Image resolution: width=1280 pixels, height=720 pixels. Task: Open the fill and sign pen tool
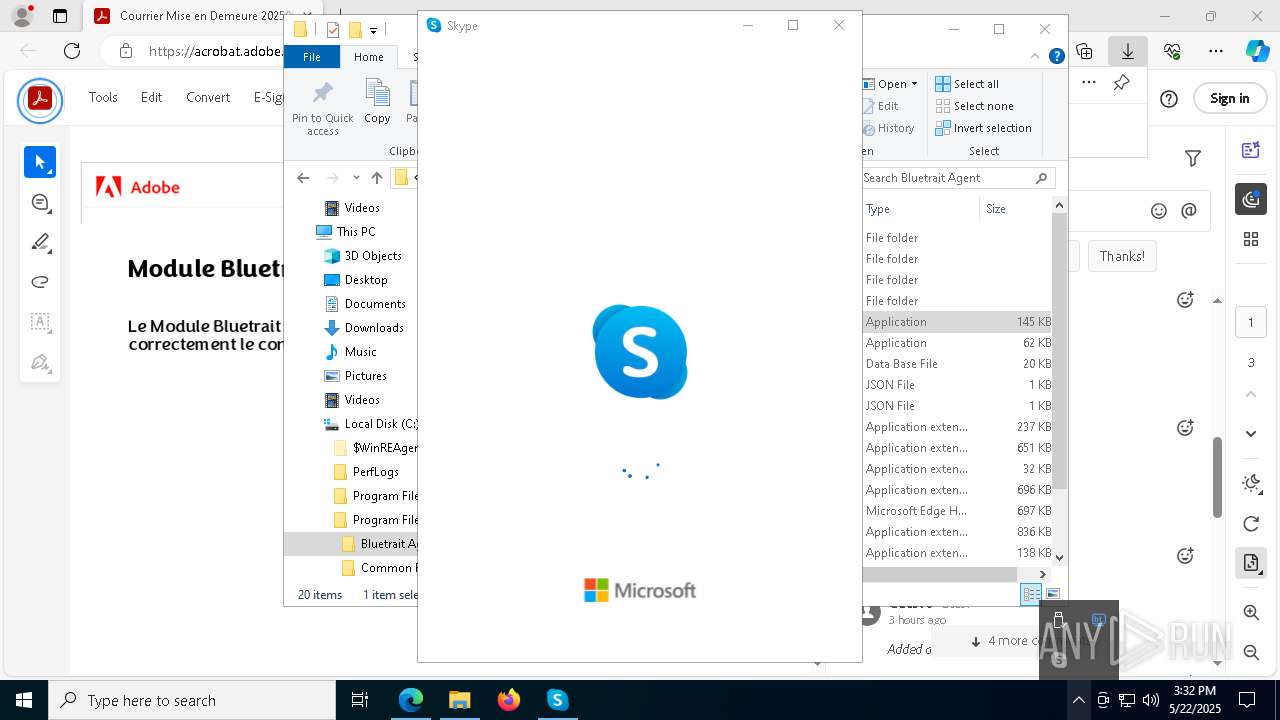40,362
